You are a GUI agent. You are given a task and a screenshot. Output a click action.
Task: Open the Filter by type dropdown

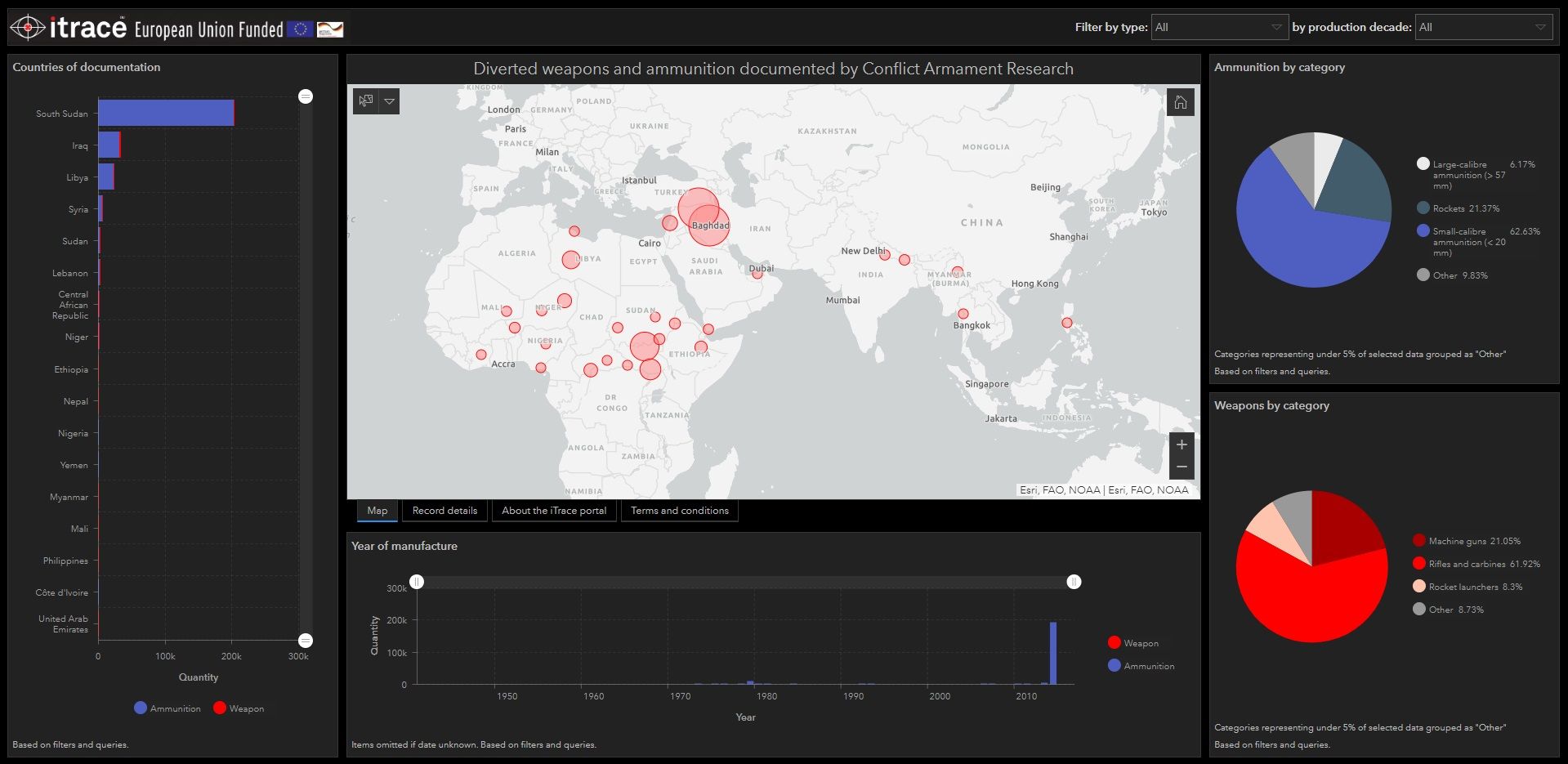point(1218,27)
